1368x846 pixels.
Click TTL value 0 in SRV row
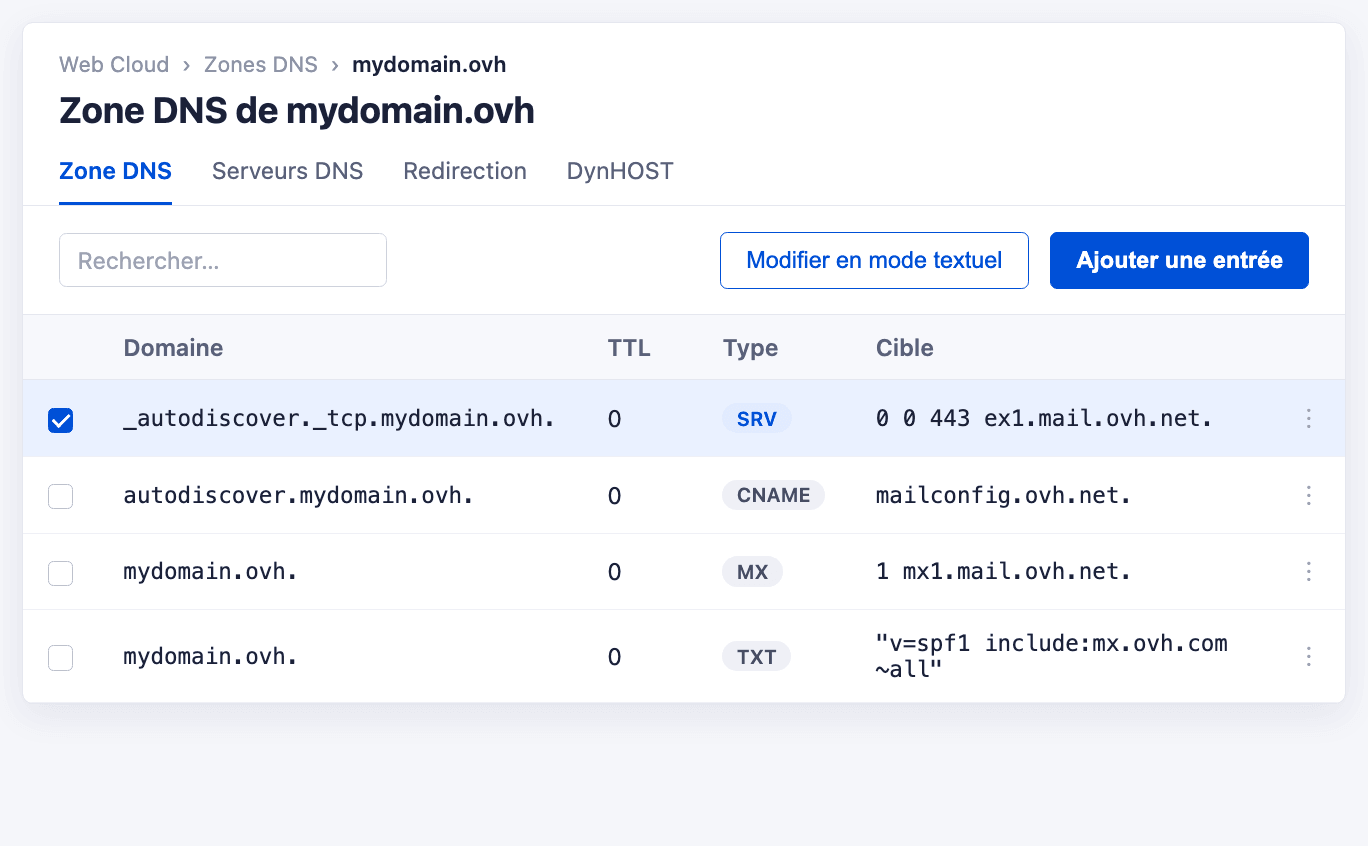[614, 419]
